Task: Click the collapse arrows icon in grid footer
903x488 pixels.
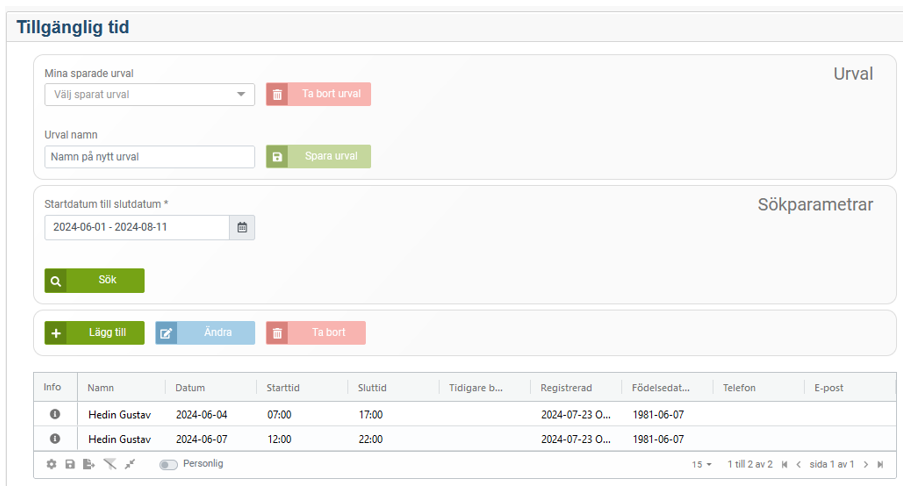Action: point(130,465)
